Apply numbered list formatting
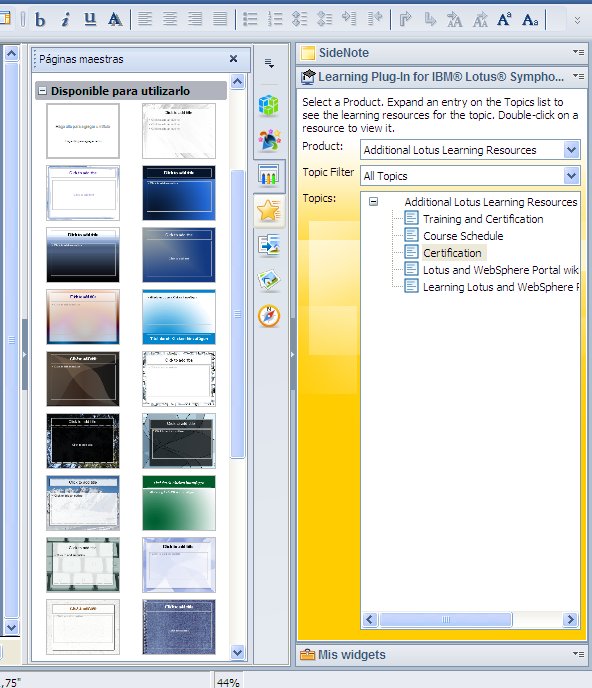Image resolution: width=592 pixels, height=688 pixels. coord(275,19)
